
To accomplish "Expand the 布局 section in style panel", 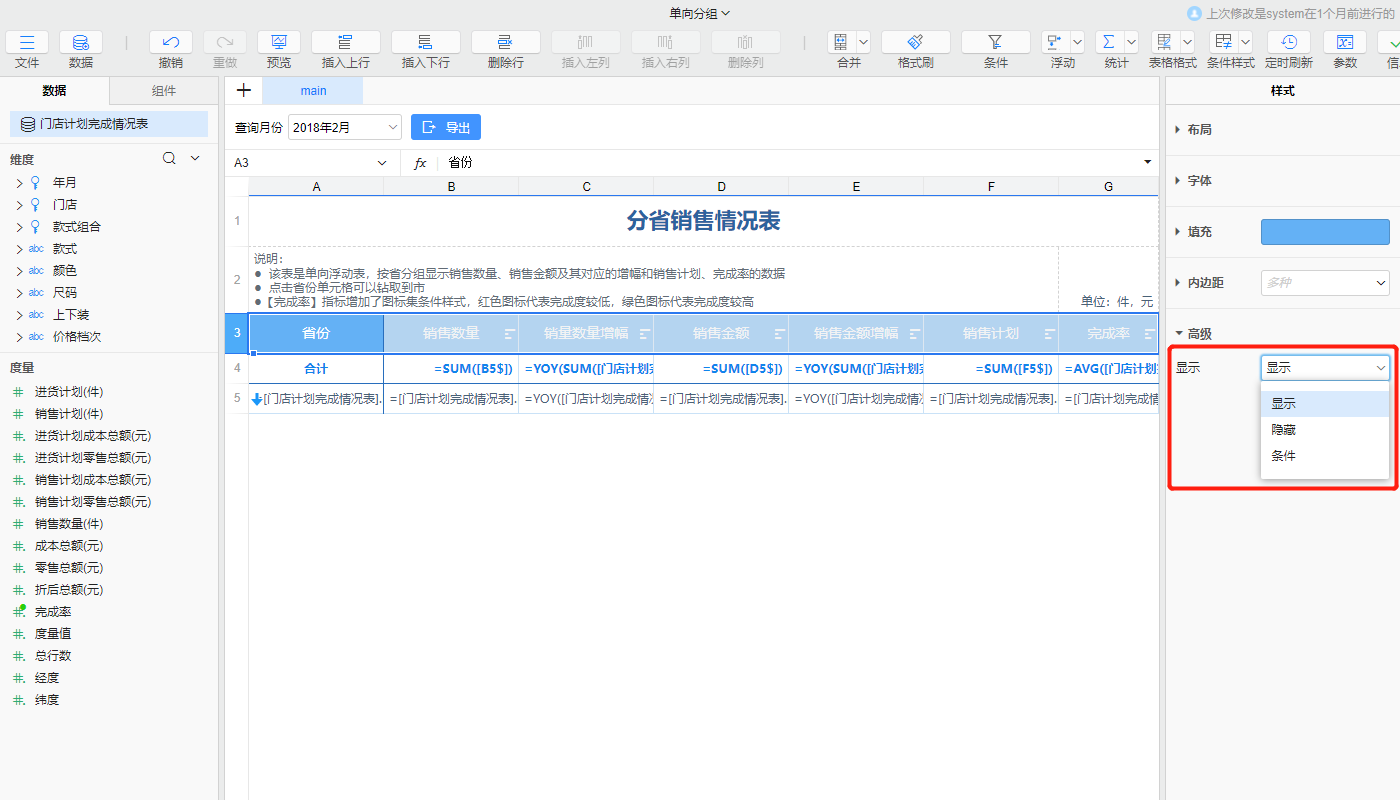I will tap(1199, 130).
